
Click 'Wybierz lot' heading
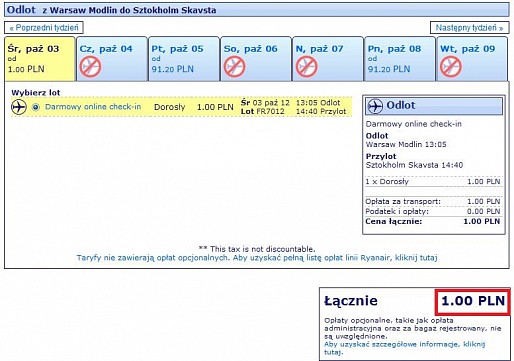[36, 92]
